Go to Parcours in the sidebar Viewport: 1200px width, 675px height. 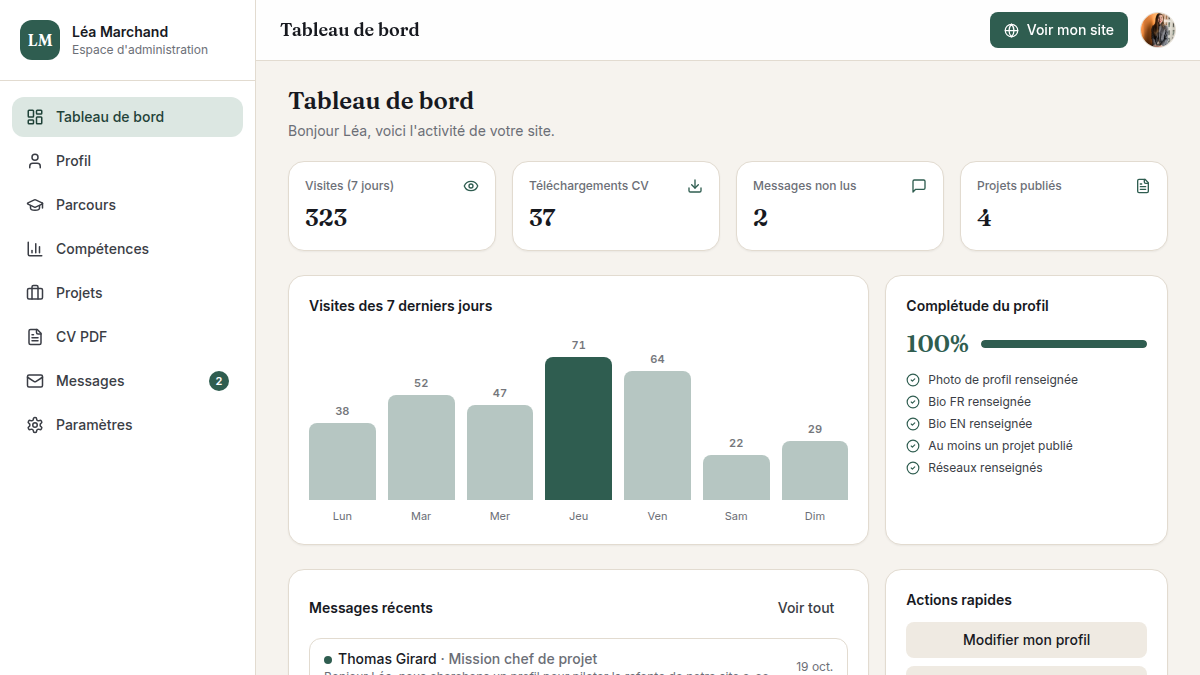[127, 205]
